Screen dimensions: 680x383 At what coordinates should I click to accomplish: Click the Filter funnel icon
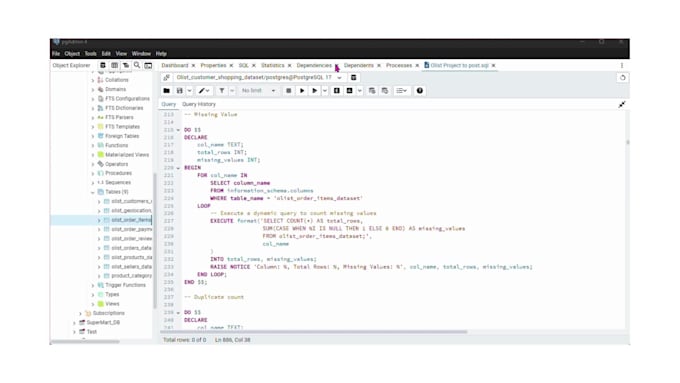[222, 91]
